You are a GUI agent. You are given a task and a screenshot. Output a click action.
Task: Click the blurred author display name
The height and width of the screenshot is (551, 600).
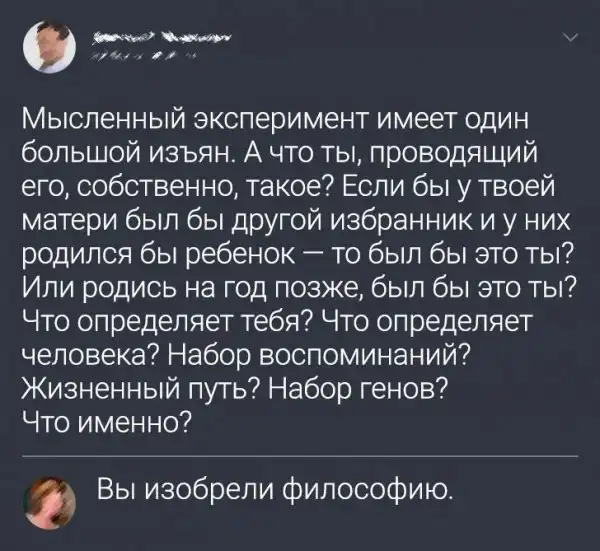[160, 39]
